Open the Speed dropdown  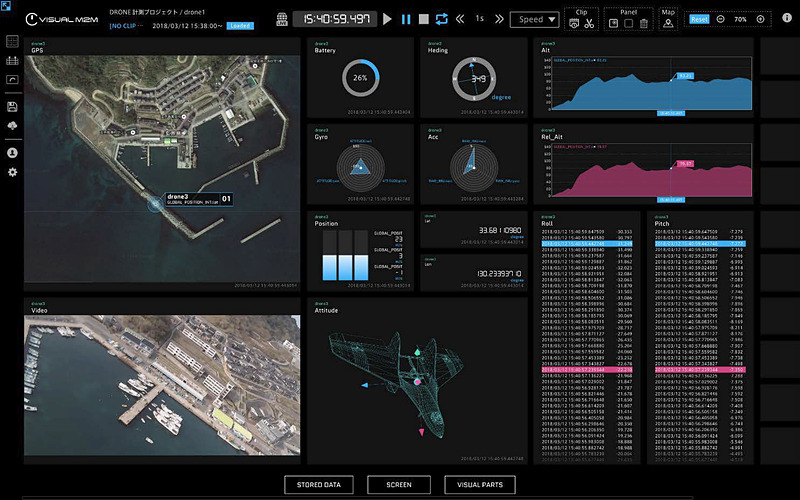[x=534, y=19]
